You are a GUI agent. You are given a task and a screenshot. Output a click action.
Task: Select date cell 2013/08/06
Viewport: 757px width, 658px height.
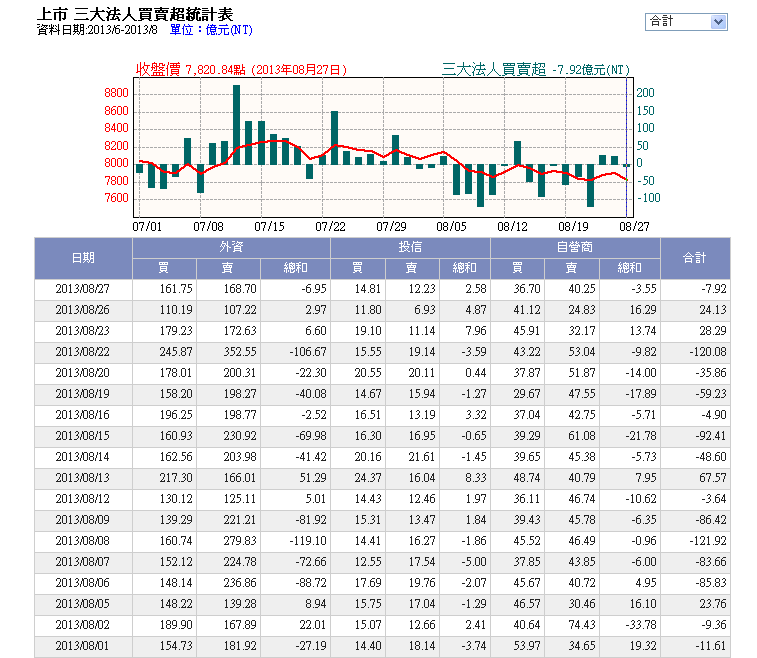[83, 583]
